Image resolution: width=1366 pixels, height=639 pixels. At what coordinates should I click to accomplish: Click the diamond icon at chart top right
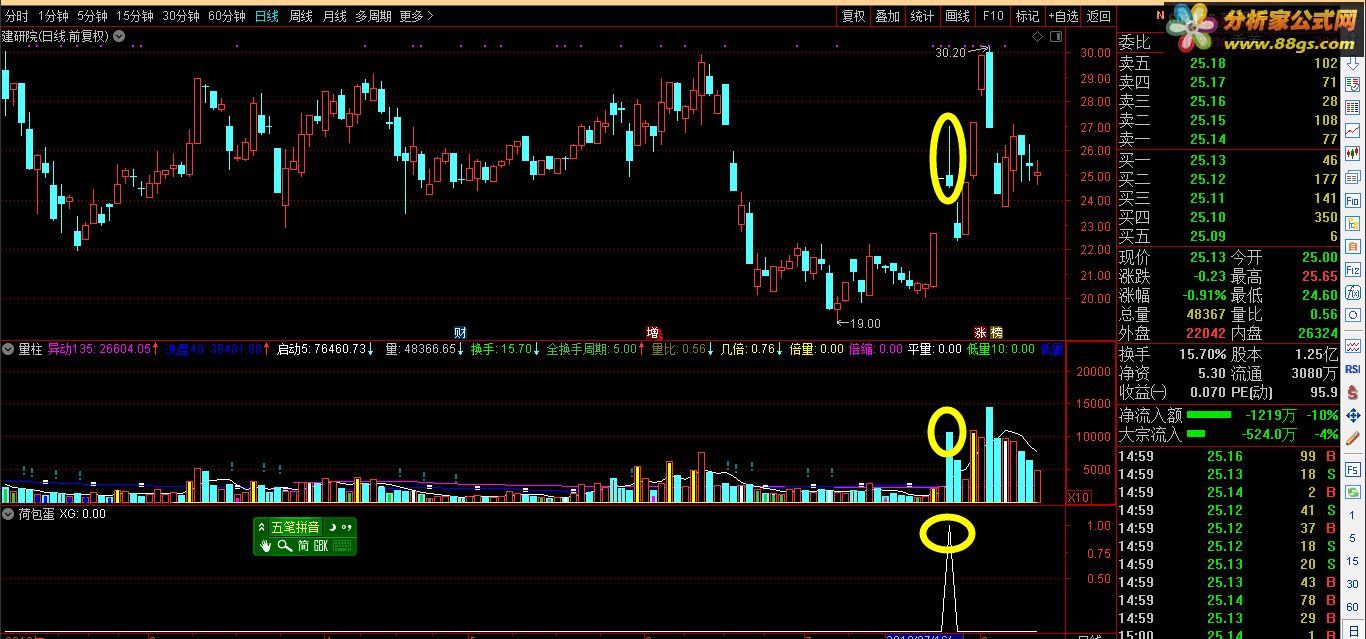pos(1038,36)
